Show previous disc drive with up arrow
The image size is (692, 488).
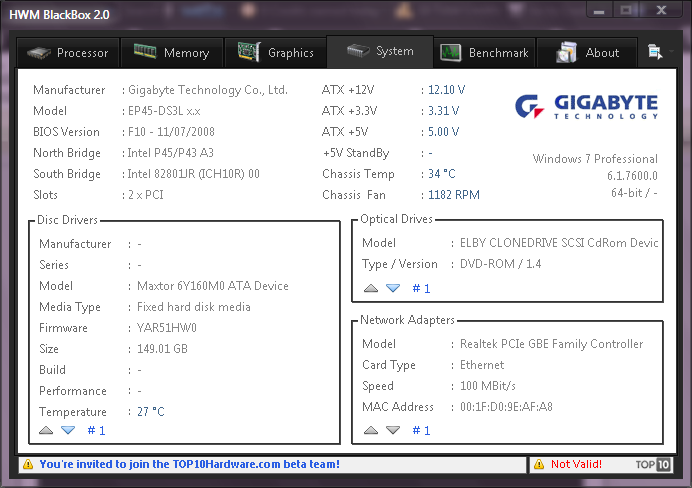pos(46,430)
